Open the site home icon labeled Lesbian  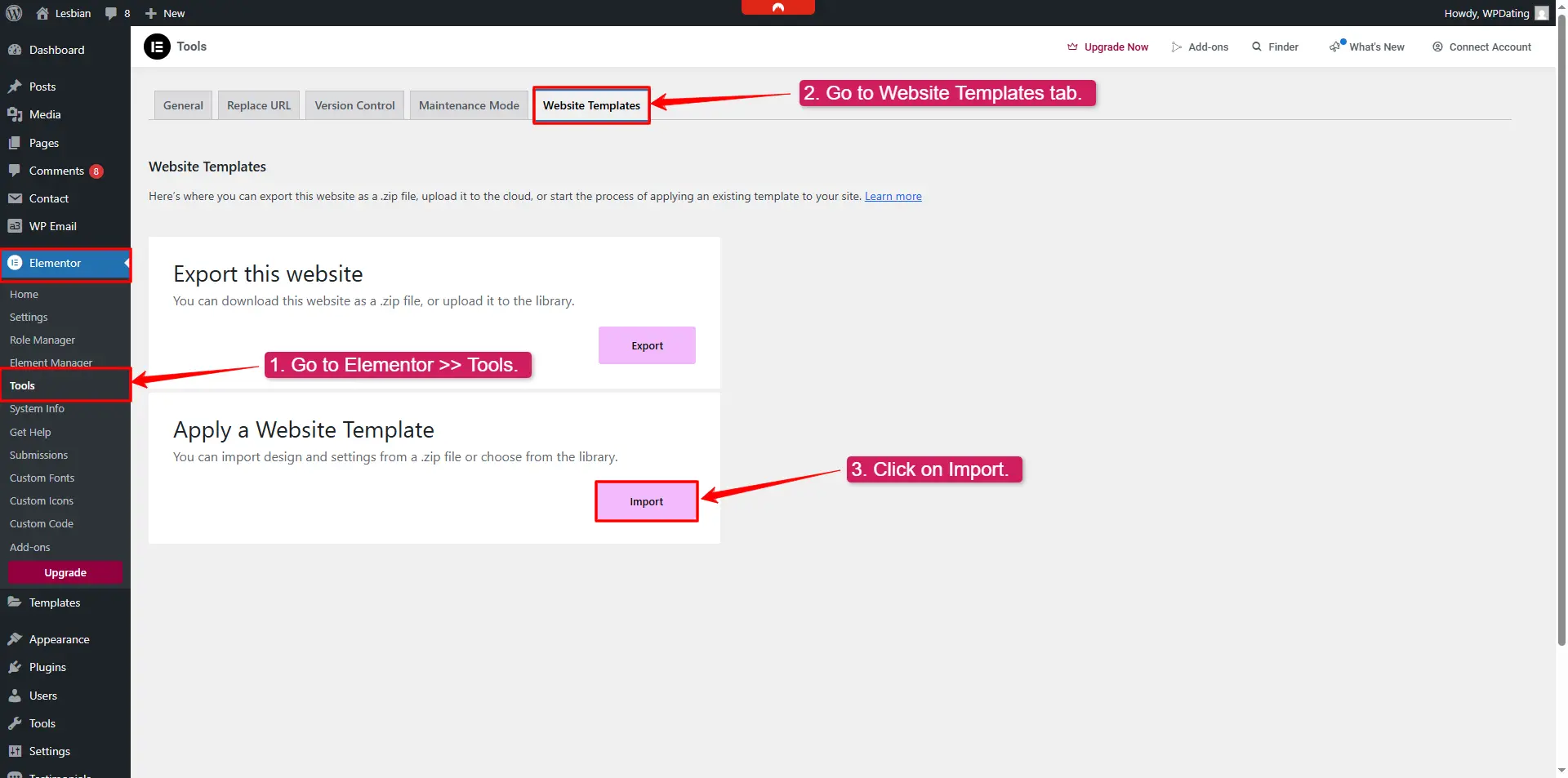[43, 13]
